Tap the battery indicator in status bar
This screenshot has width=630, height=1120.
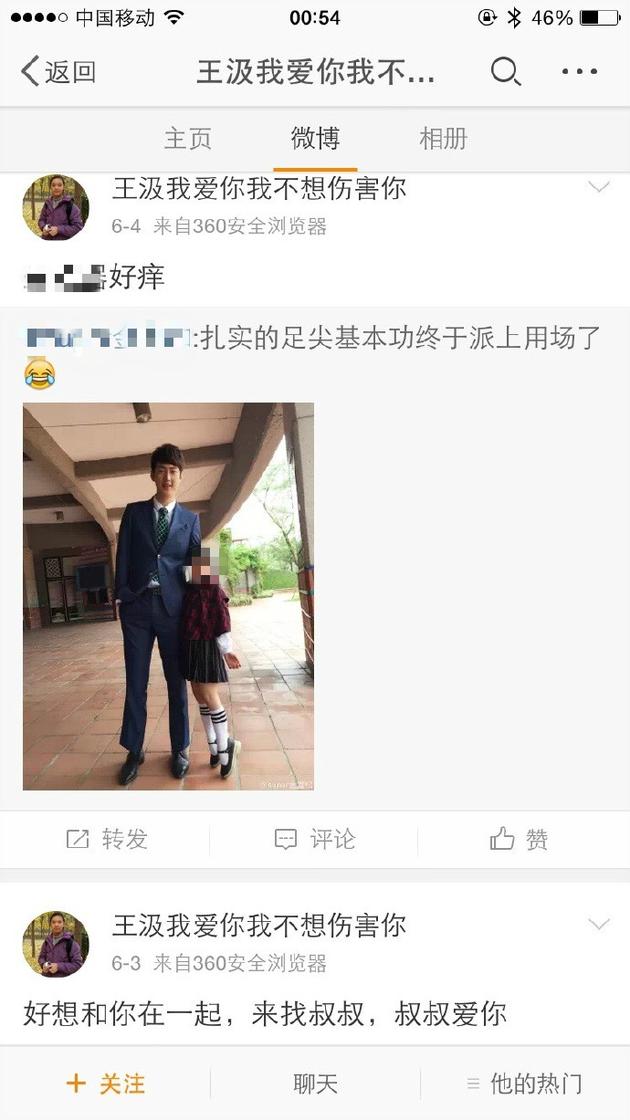[600, 17]
